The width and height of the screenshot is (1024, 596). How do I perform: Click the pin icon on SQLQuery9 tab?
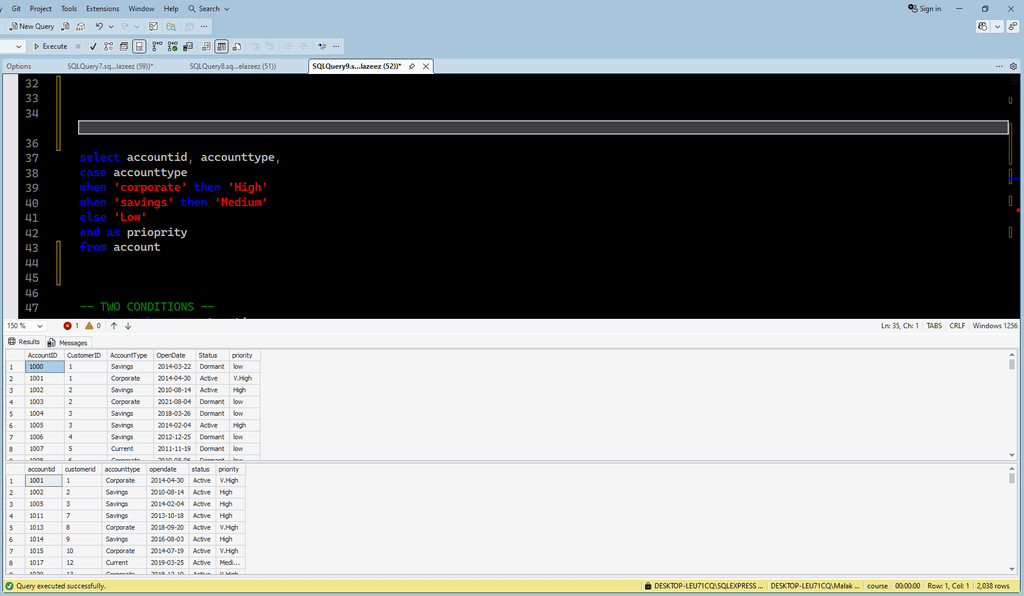point(411,66)
